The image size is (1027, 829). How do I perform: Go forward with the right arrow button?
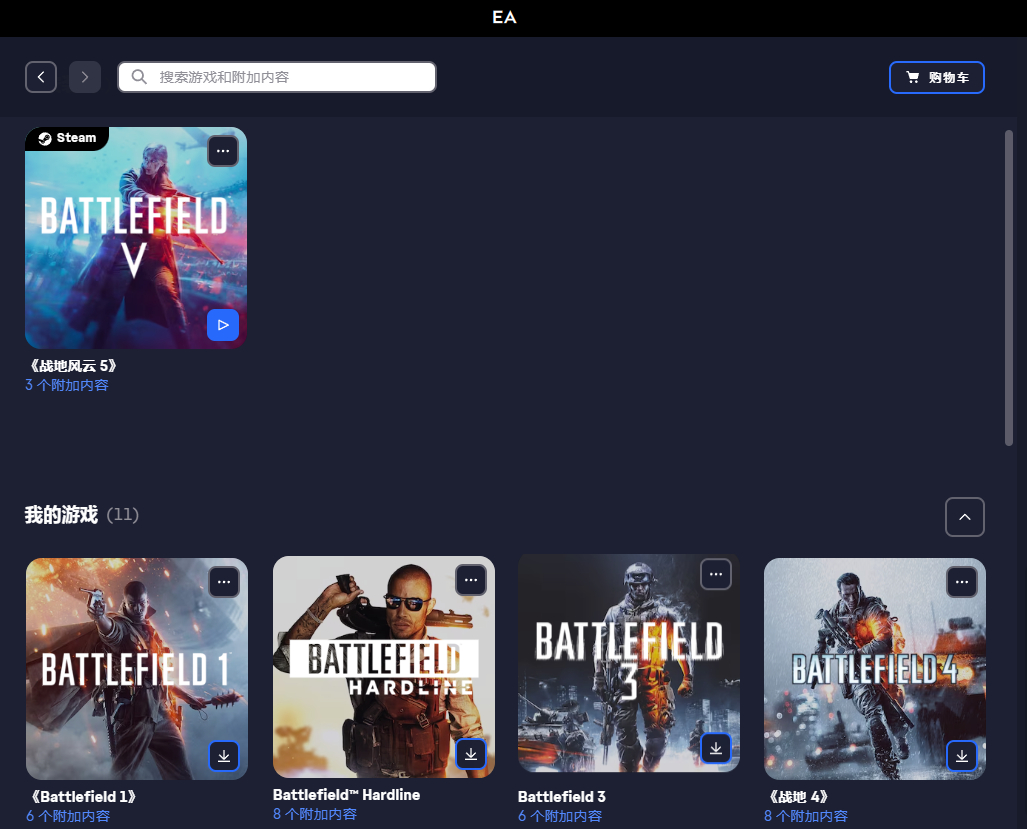pos(84,77)
